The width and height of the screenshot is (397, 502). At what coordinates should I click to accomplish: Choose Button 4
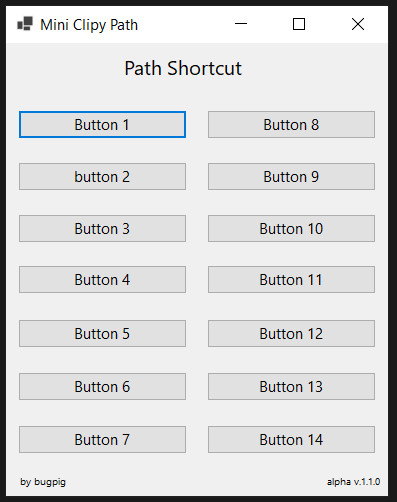point(102,280)
